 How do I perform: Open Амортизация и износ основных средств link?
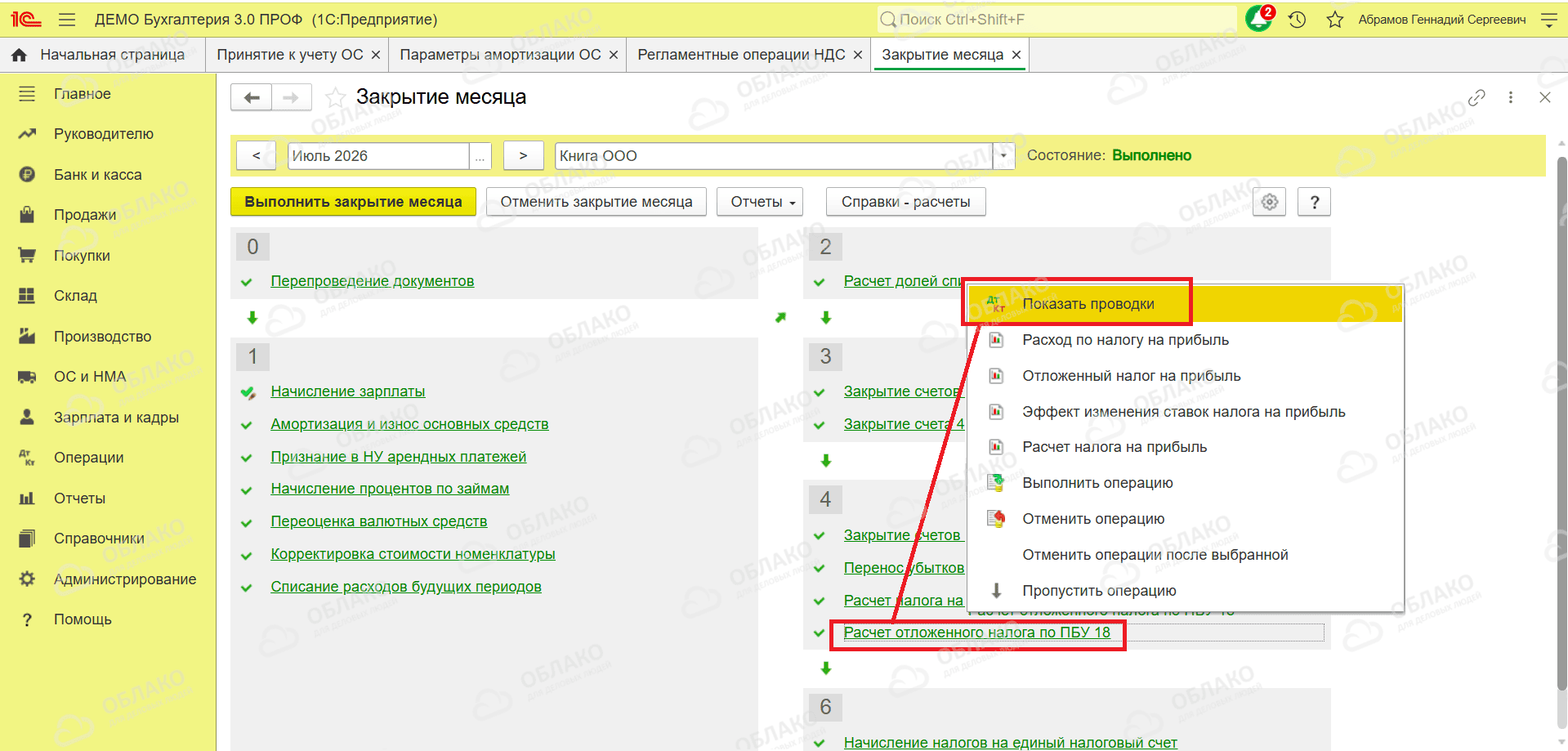[409, 424]
